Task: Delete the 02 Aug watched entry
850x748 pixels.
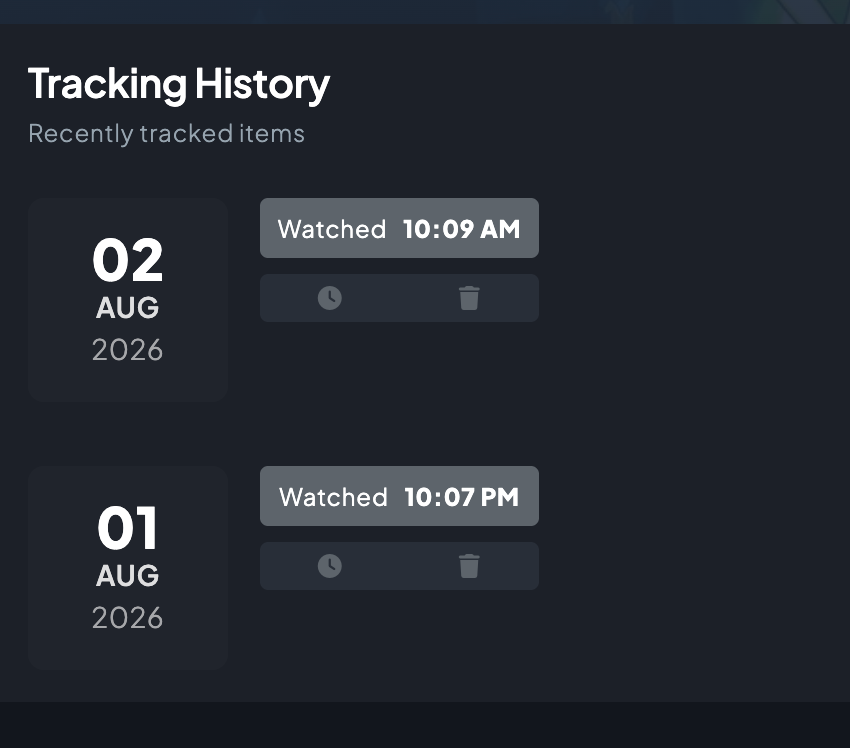Action: [469, 298]
